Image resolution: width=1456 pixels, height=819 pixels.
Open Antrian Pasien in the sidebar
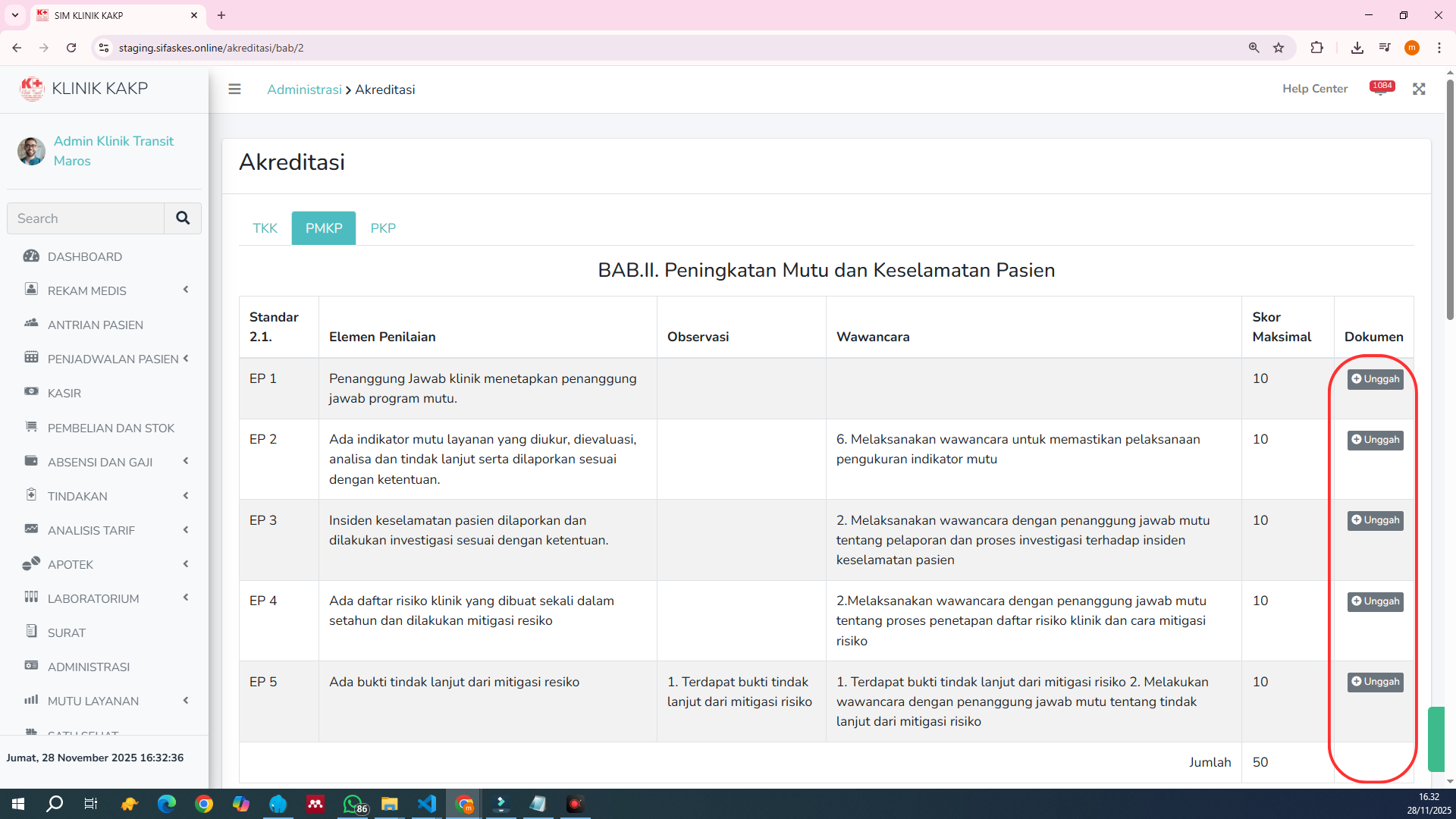[95, 325]
